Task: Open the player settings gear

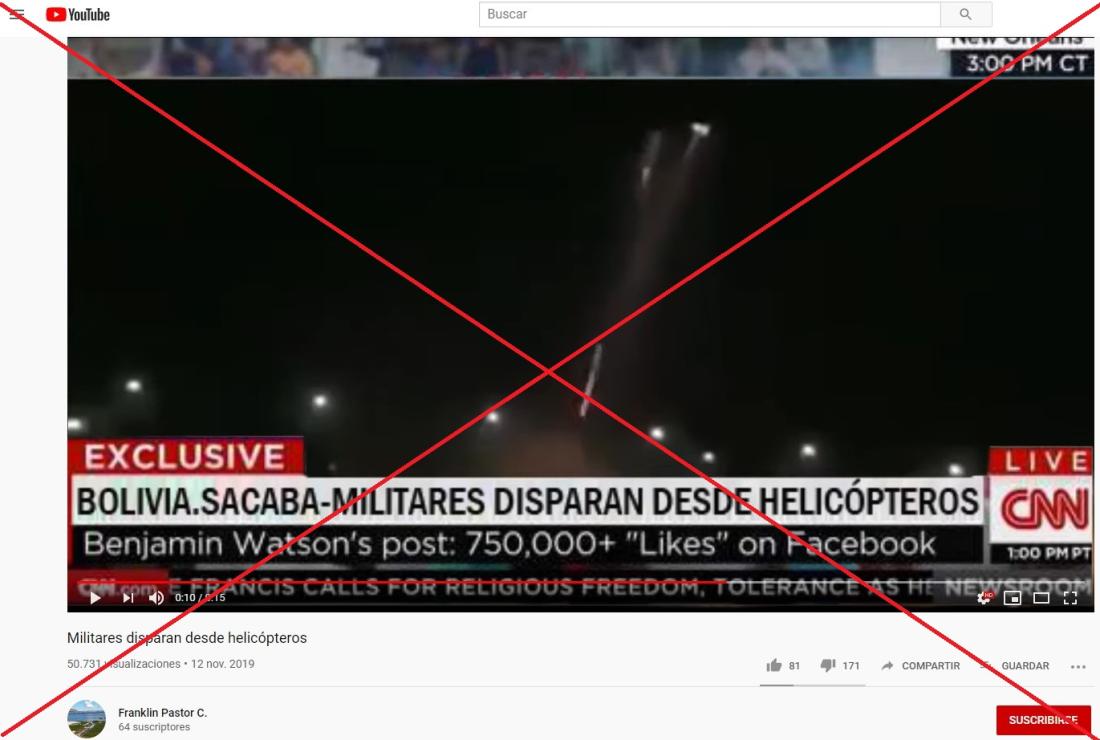Action: click(985, 598)
